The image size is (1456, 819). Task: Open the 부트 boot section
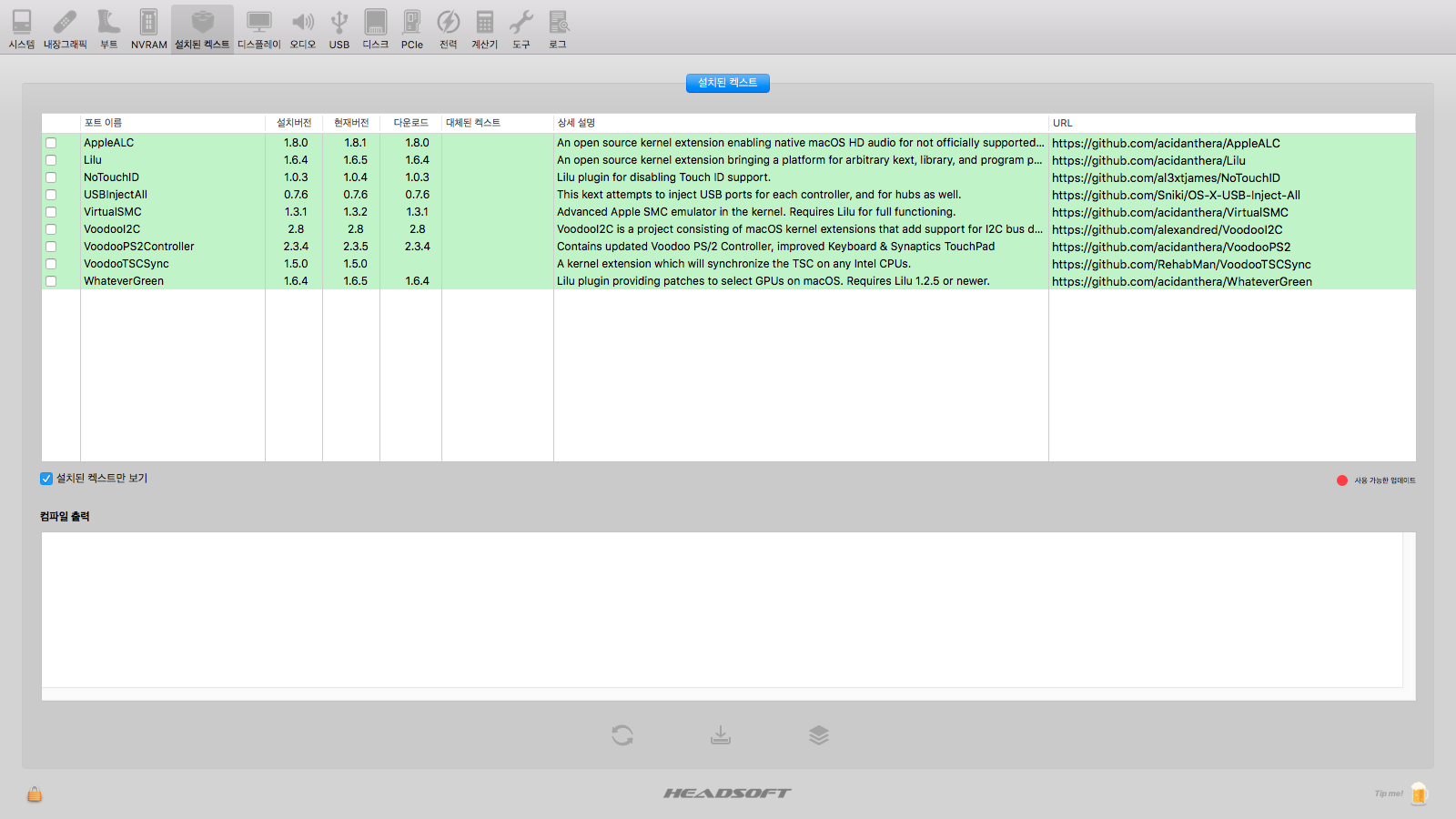click(x=108, y=28)
